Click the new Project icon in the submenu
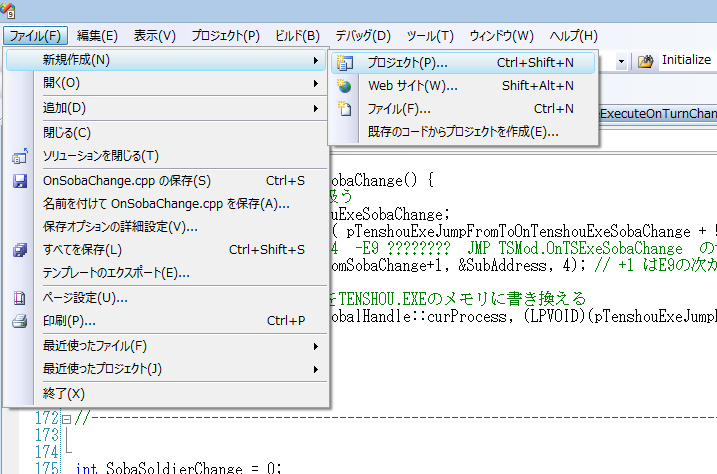 pyautogui.click(x=346, y=62)
